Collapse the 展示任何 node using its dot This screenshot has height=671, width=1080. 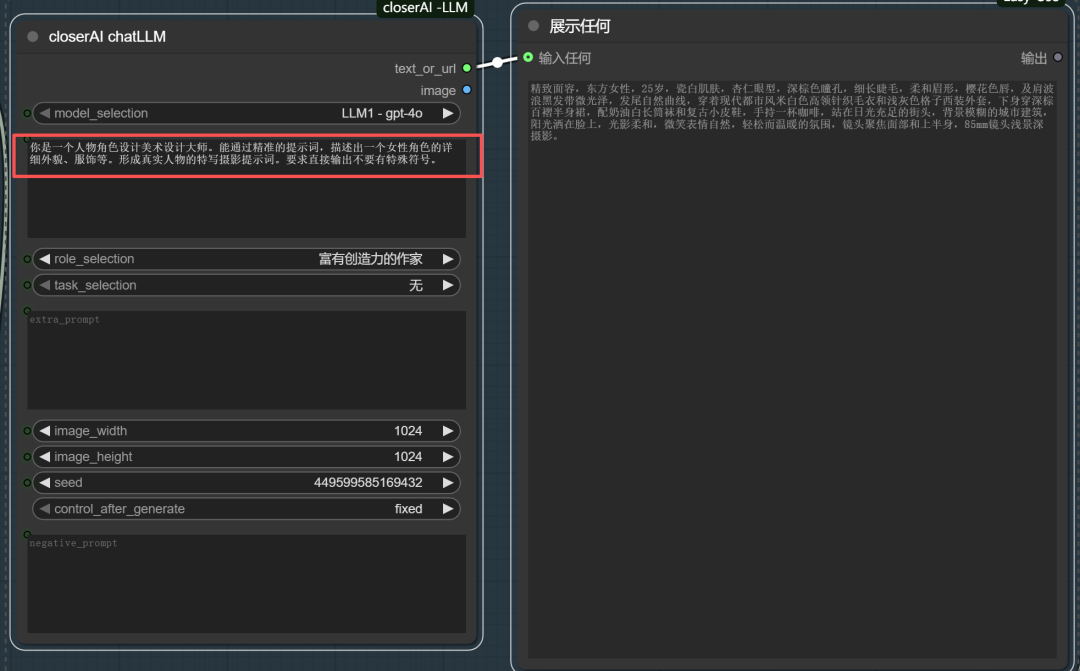(533, 26)
